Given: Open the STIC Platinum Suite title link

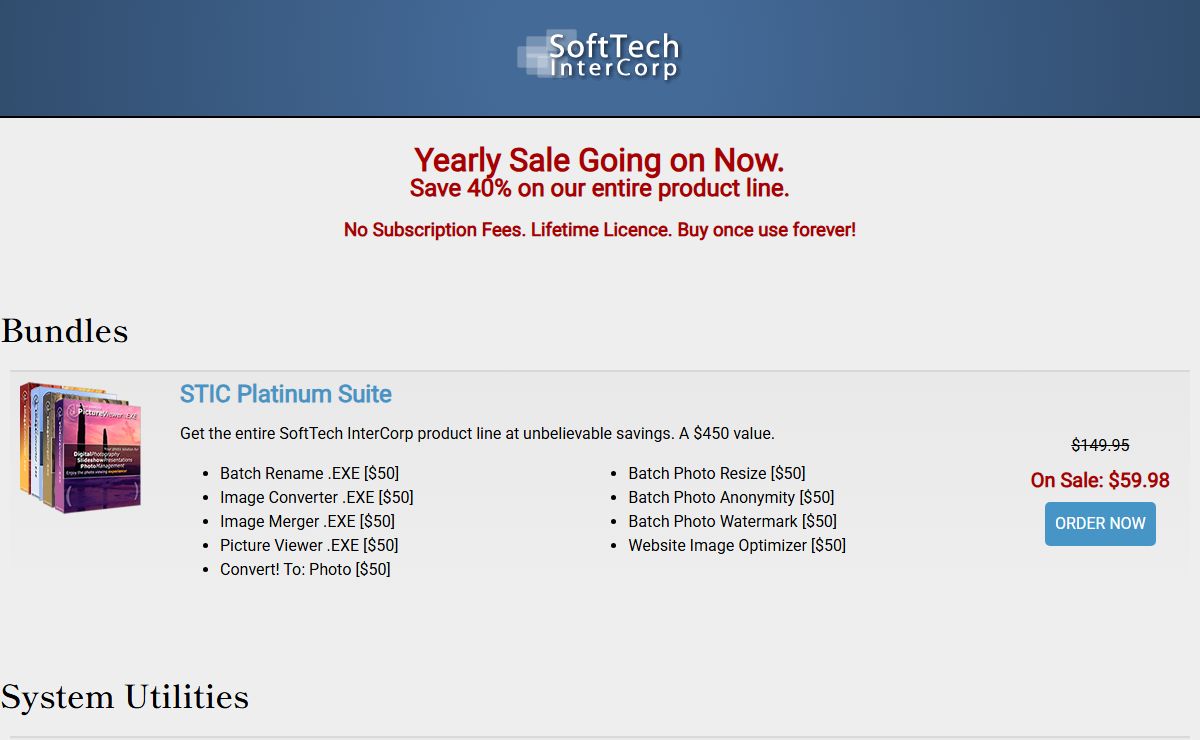Looking at the screenshot, I should [286, 394].
